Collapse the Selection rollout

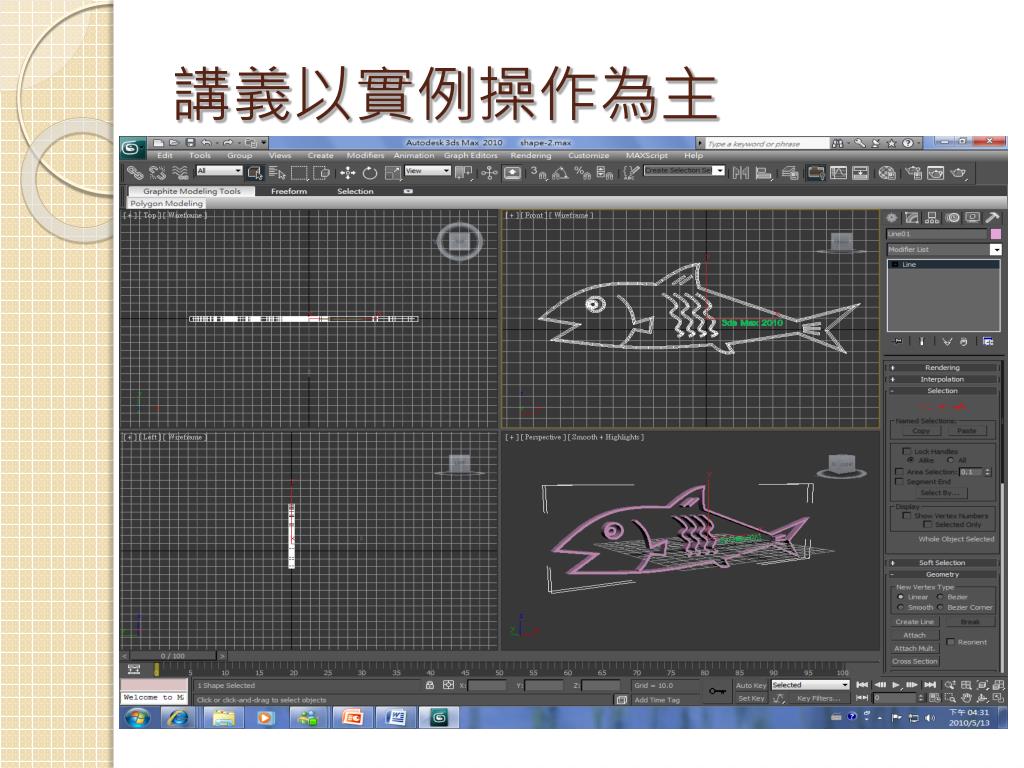click(x=942, y=391)
